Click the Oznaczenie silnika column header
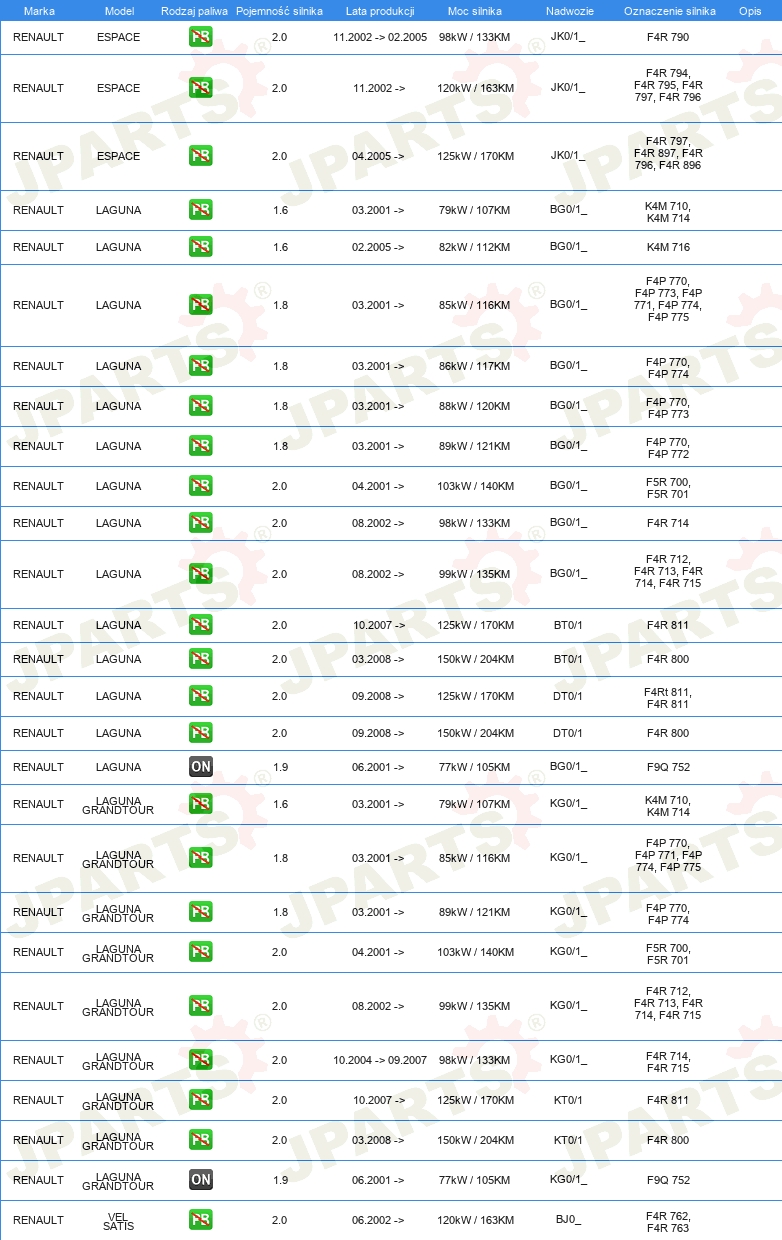Image resolution: width=782 pixels, height=1240 pixels. [670, 10]
